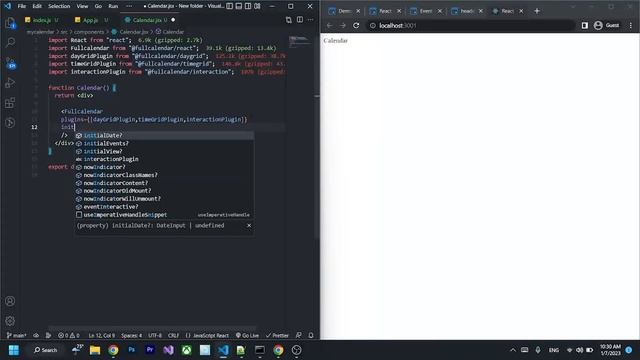Expand the hidden menu bar items ellipsis
The width and height of the screenshot is (640, 360).
click(129, 6)
